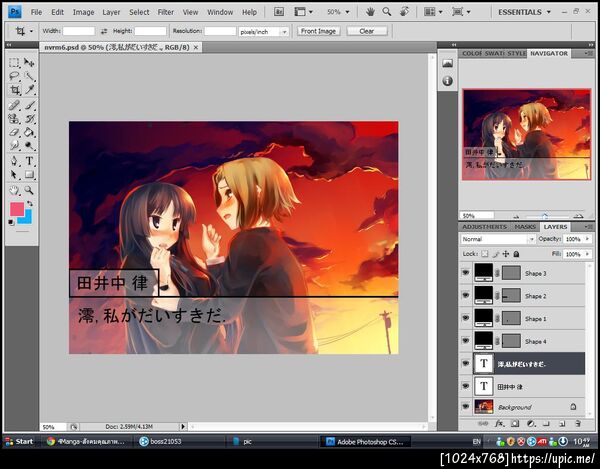
Task: Select the Zoom tool in toolbox
Action: pos(29,190)
